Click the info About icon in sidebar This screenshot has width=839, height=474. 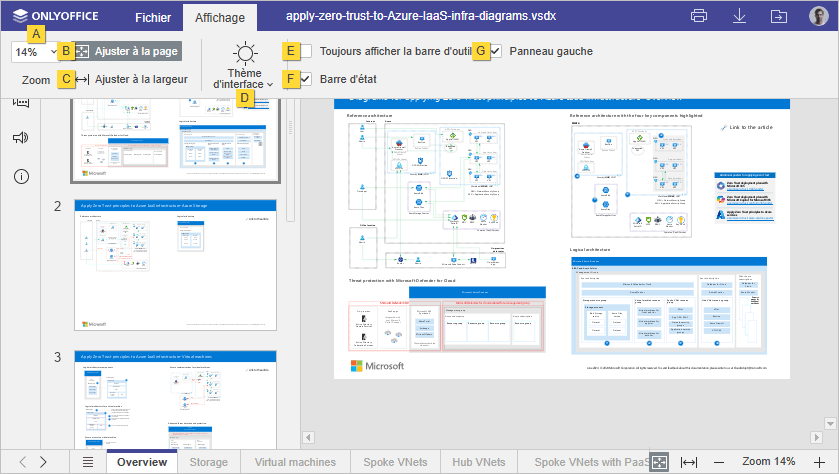click(x=21, y=177)
